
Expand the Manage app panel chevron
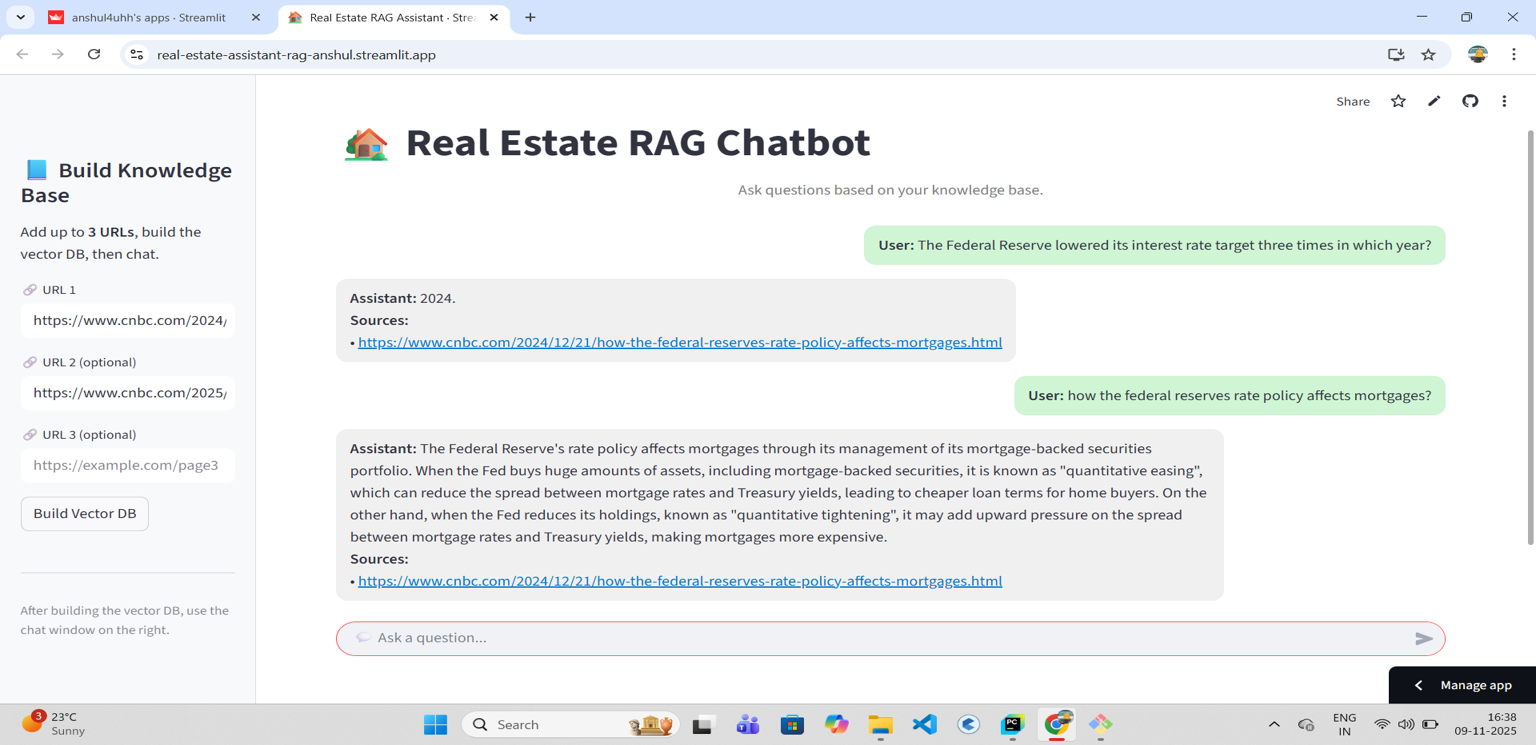1418,685
